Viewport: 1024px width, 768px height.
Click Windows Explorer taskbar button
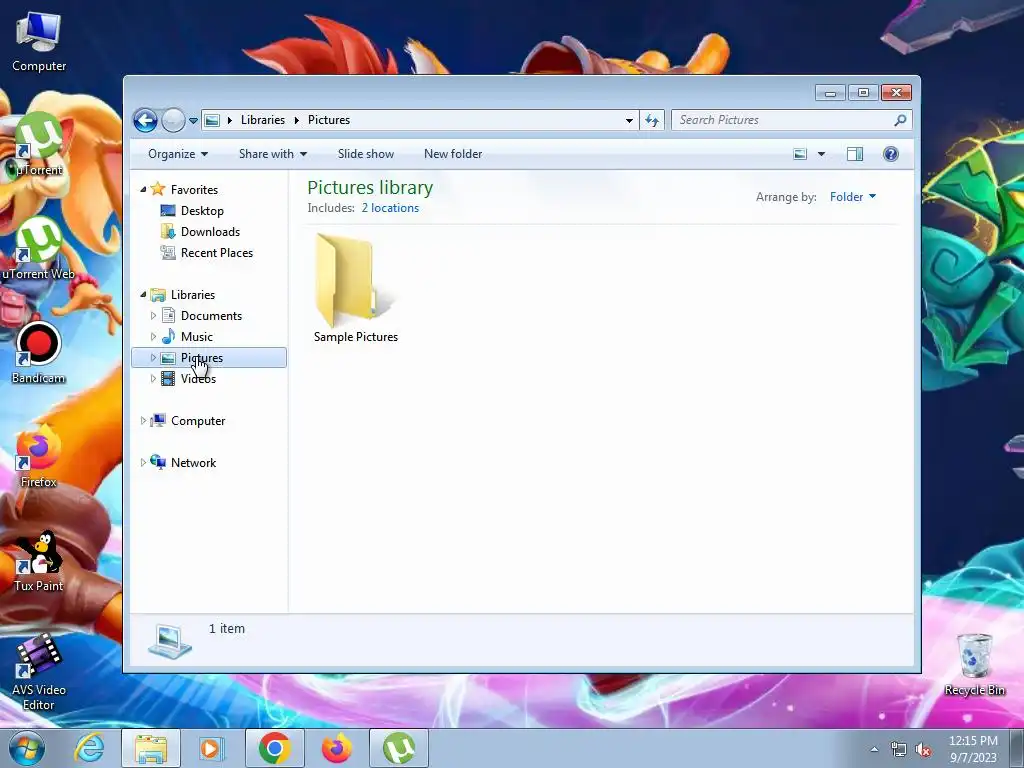pos(151,748)
